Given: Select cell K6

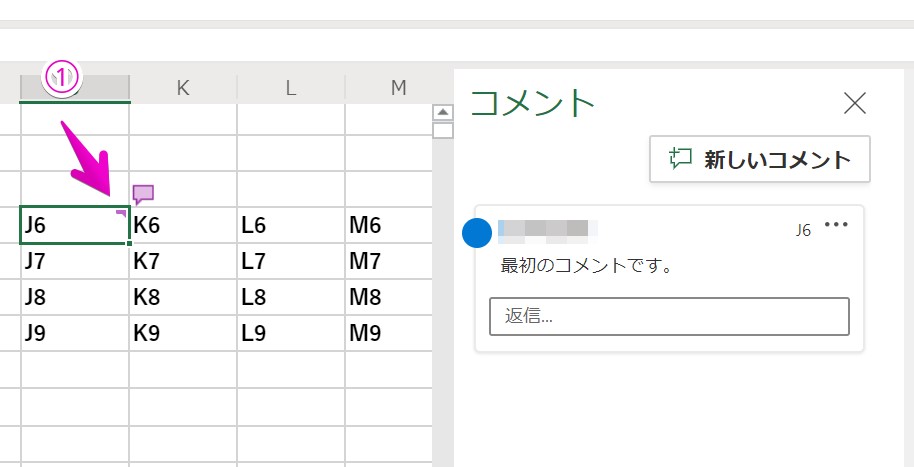Looking at the screenshot, I should (x=183, y=226).
